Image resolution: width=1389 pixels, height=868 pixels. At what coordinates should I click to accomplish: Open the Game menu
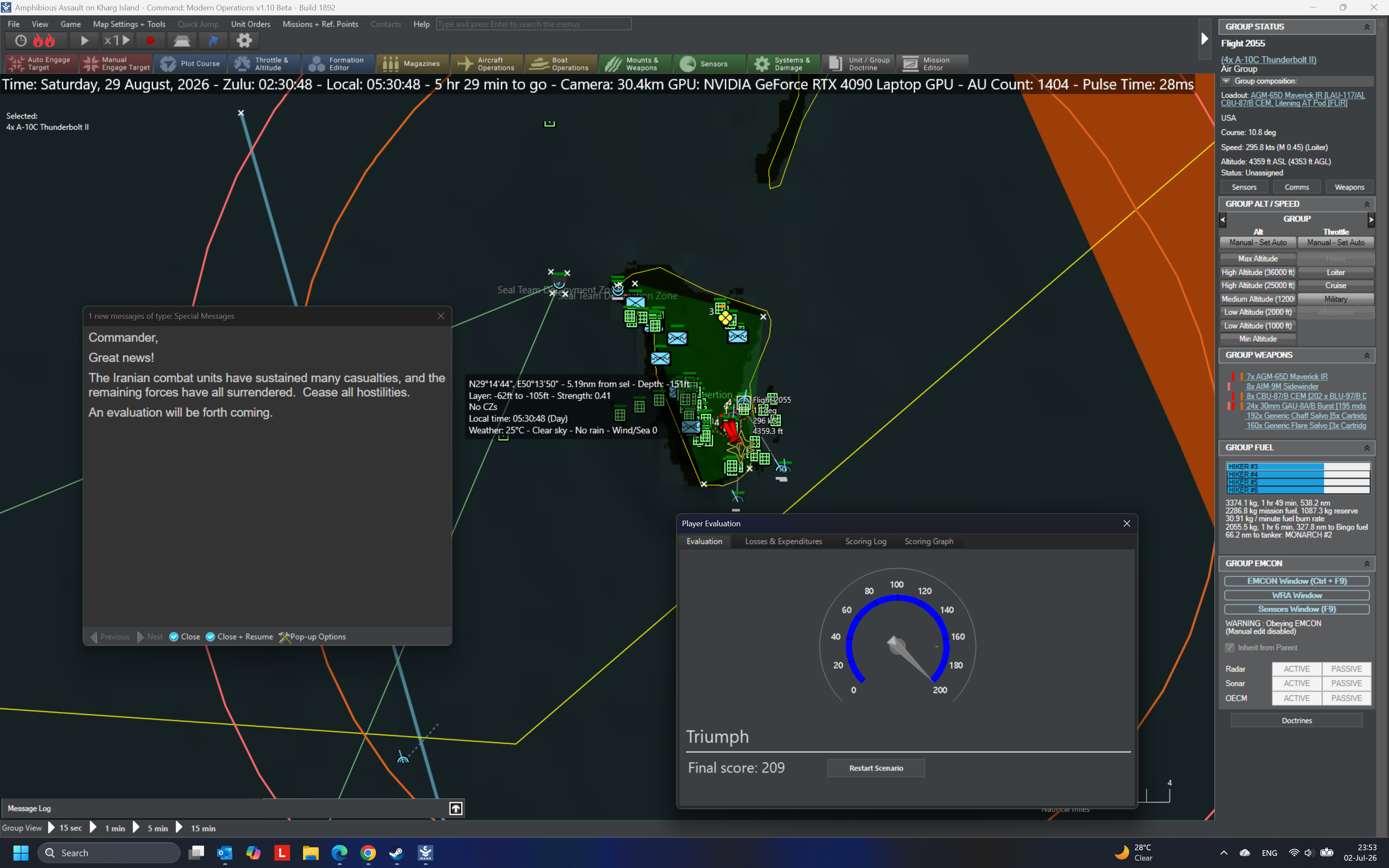tap(71, 24)
